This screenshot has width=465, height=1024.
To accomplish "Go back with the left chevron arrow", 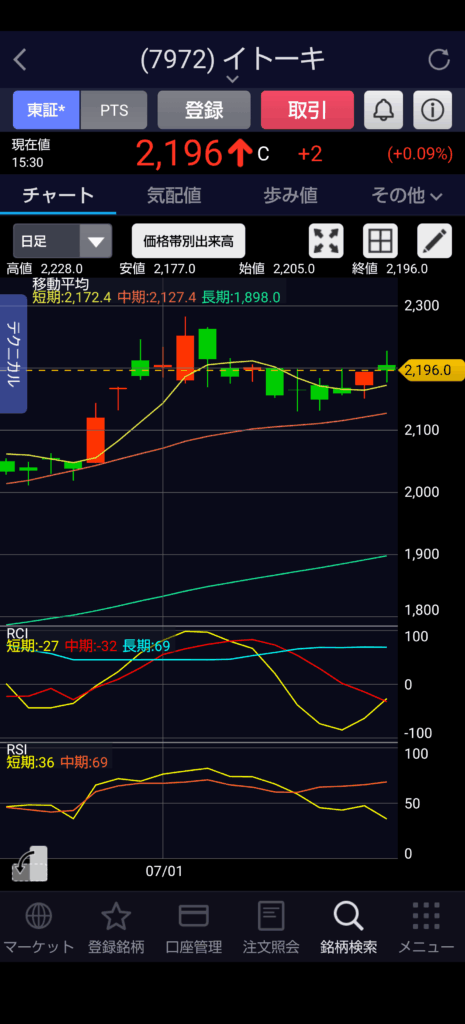I will tap(20, 60).
